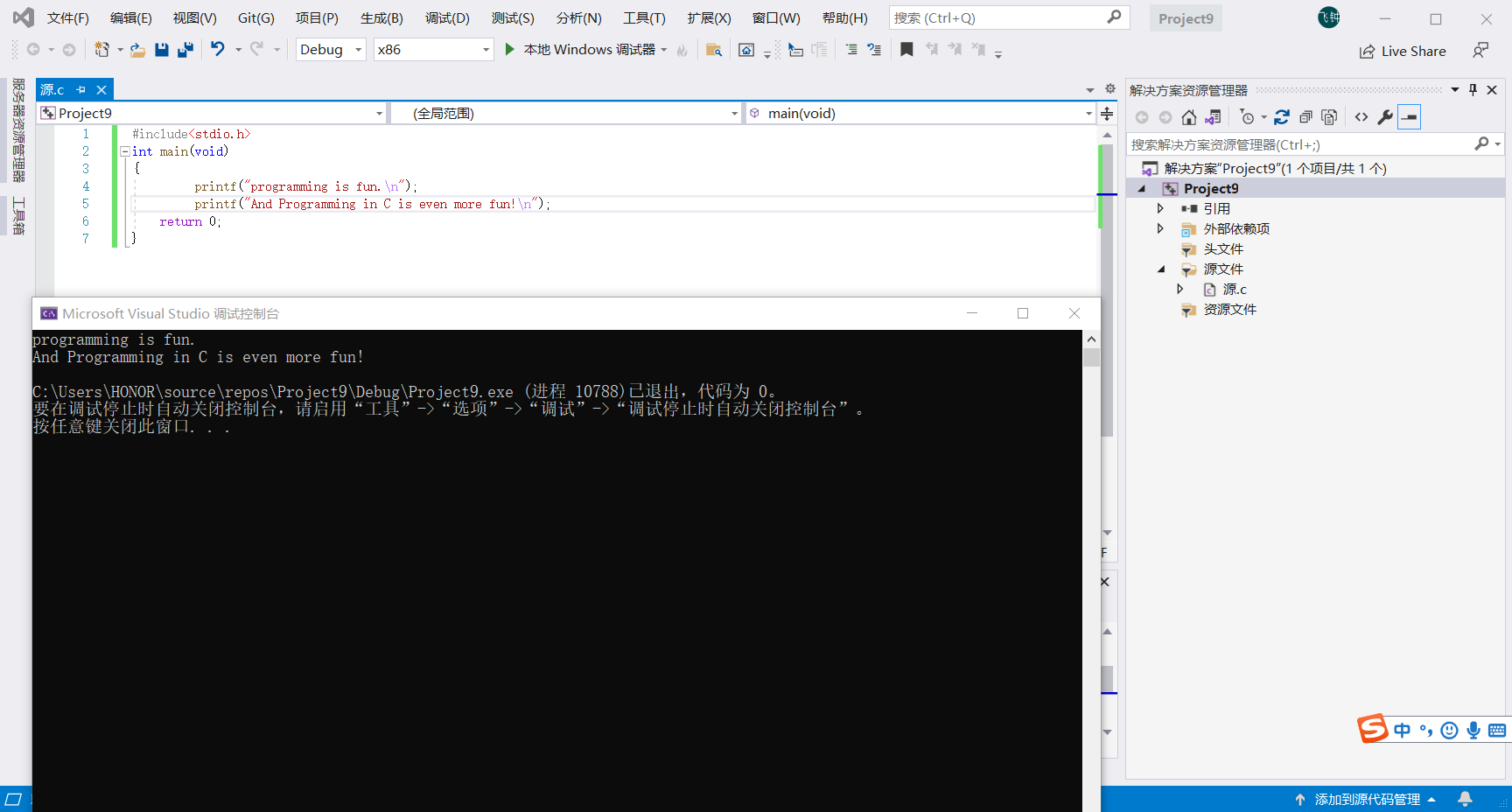Open the Git(G) menu
Image resolution: width=1512 pixels, height=812 pixels.
[x=256, y=17]
